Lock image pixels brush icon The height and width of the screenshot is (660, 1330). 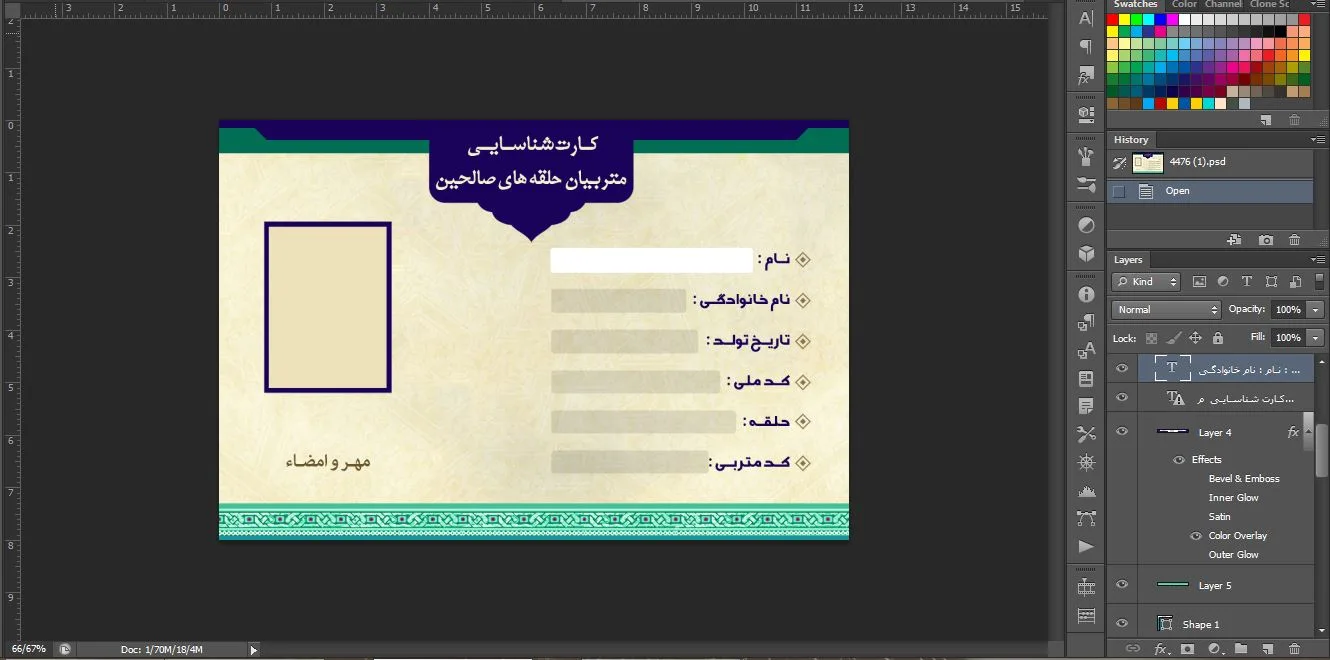point(1174,338)
